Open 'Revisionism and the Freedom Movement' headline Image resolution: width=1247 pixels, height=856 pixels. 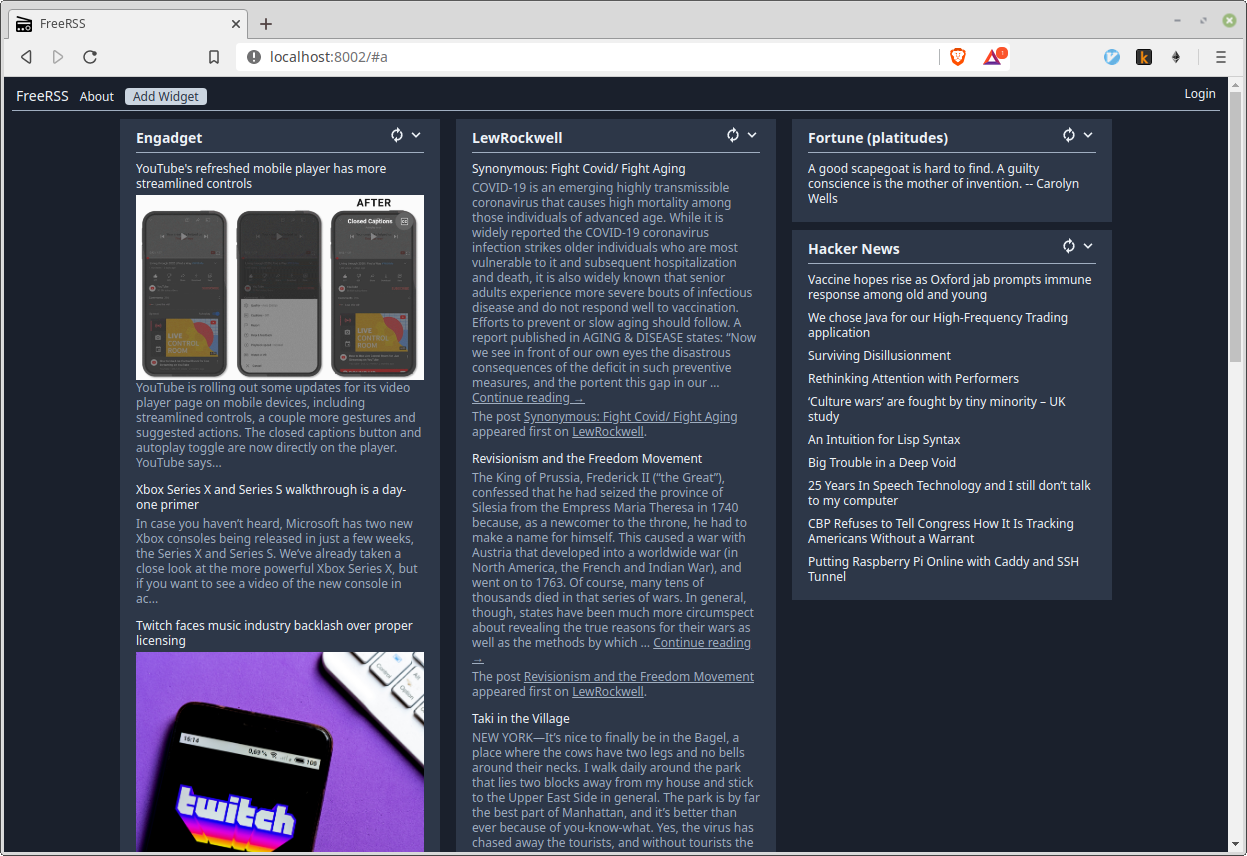coord(587,459)
